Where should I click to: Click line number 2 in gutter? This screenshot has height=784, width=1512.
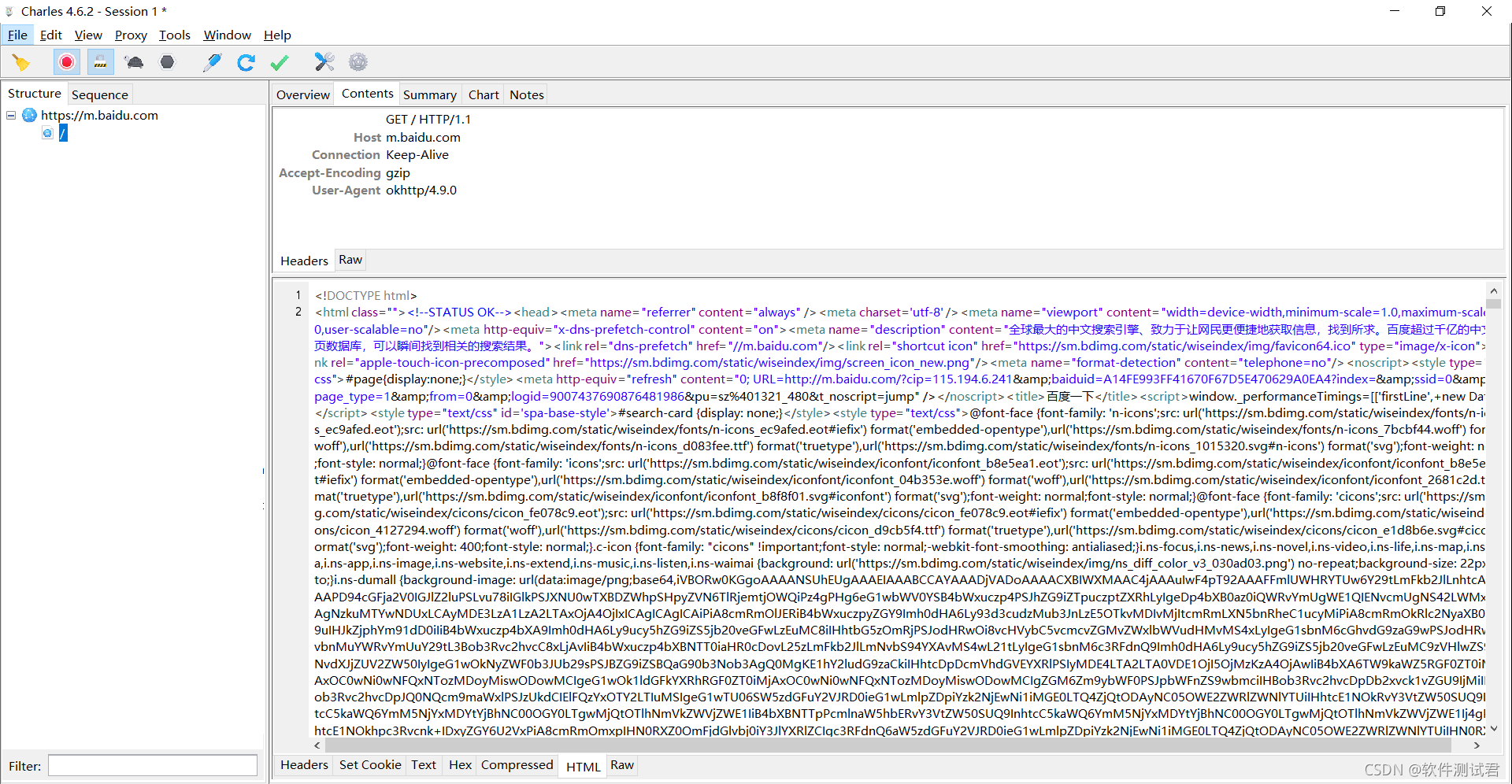[298, 312]
